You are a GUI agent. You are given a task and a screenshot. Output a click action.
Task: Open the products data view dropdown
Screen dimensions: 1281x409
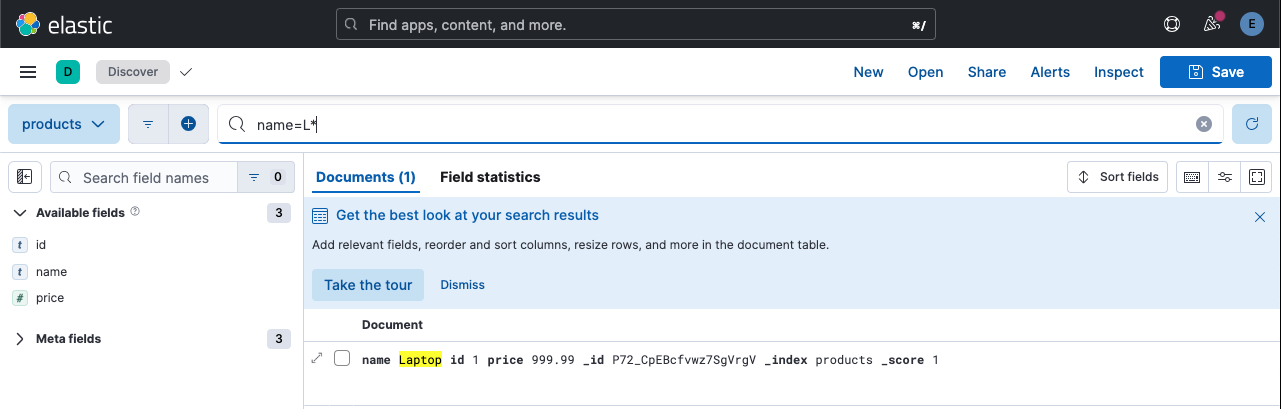pos(64,124)
